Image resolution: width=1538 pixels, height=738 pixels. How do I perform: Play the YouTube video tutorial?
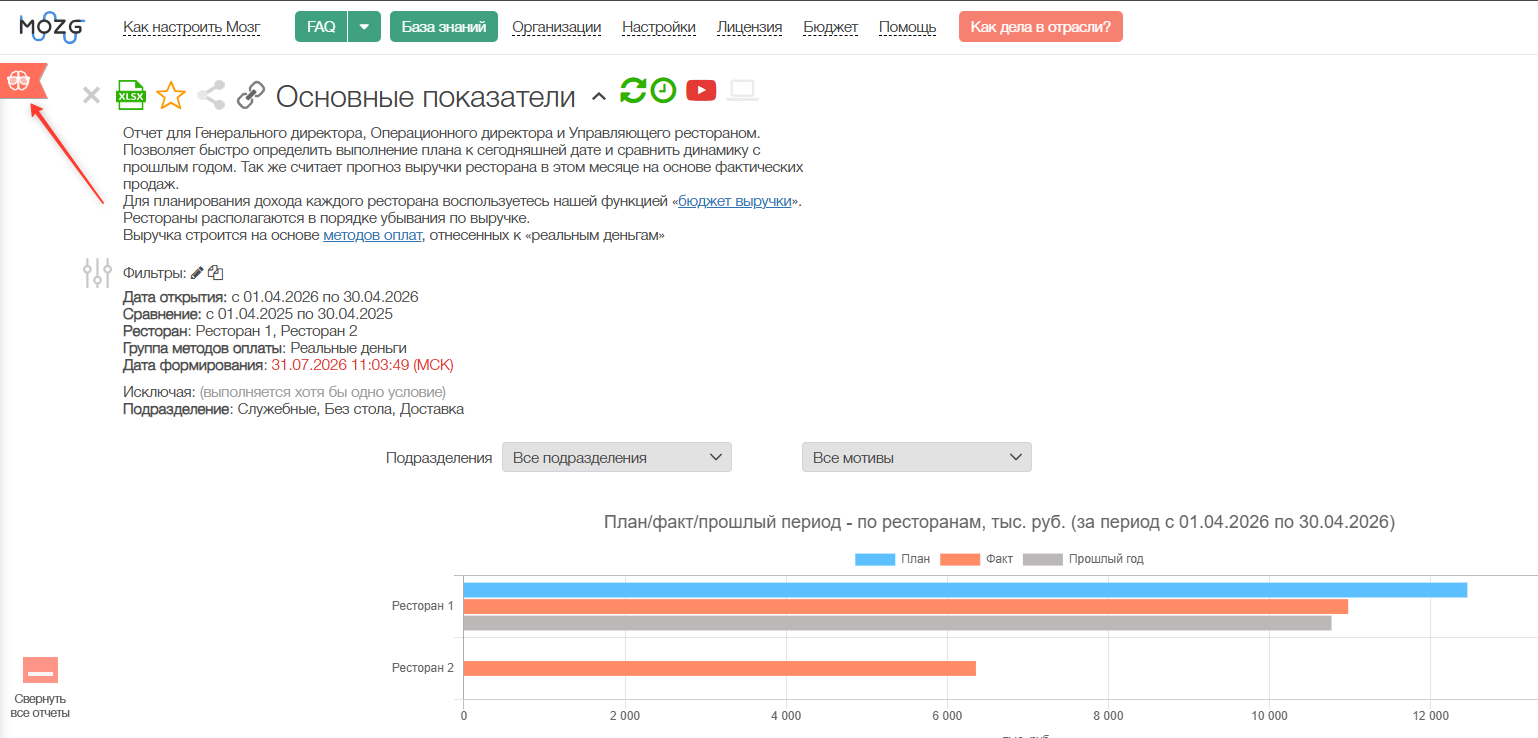pos(701,90)
